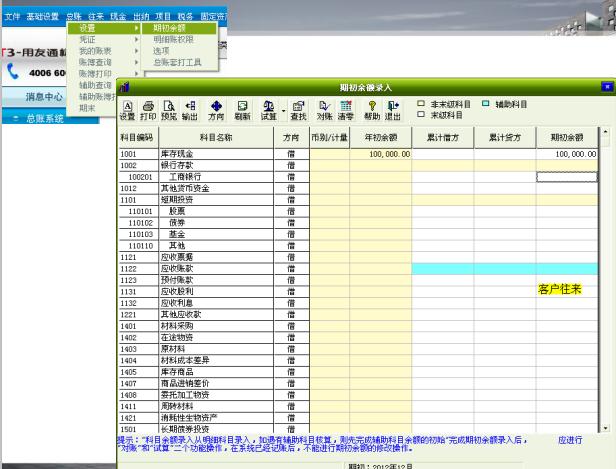Viewport: 616px width, 469px height.
Task: Expand the 凭证 submenu arrow
Action: pos(136,40)
